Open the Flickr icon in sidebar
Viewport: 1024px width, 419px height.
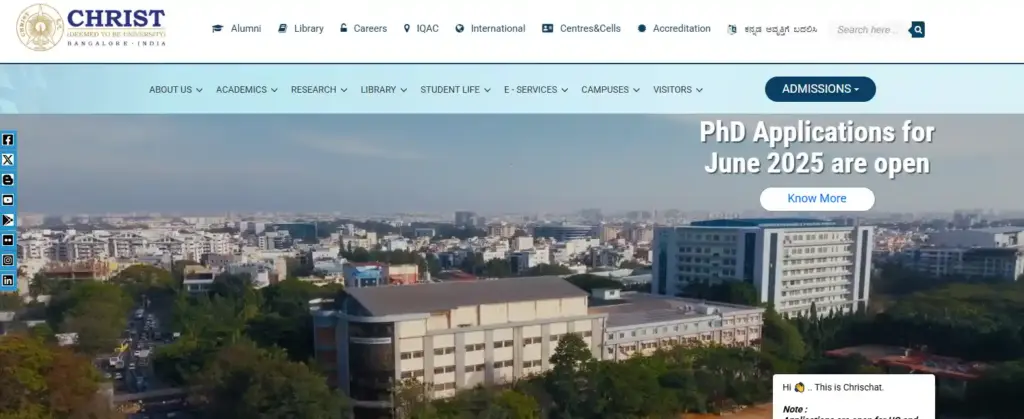click(8, 240)
